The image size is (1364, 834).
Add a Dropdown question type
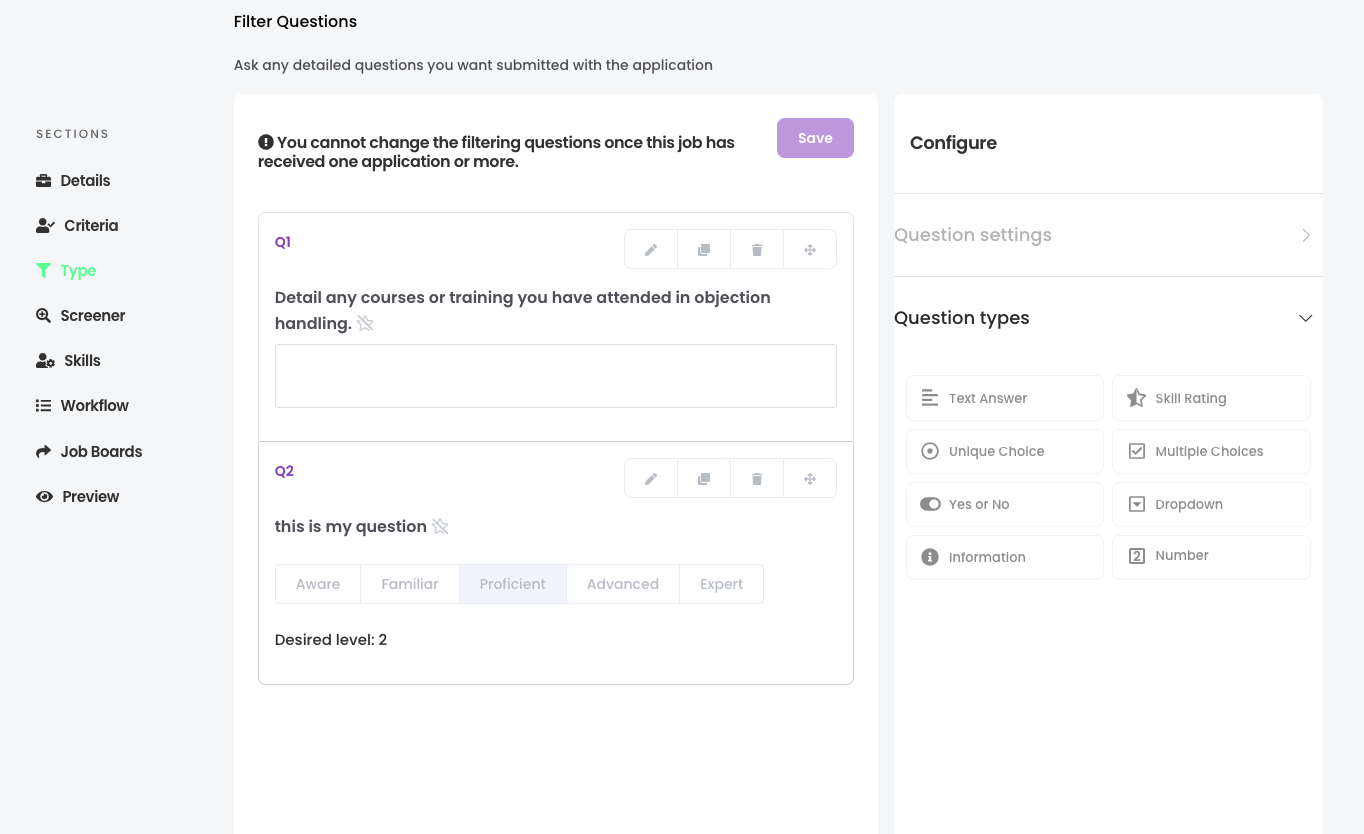click(x=1211, y=504)
